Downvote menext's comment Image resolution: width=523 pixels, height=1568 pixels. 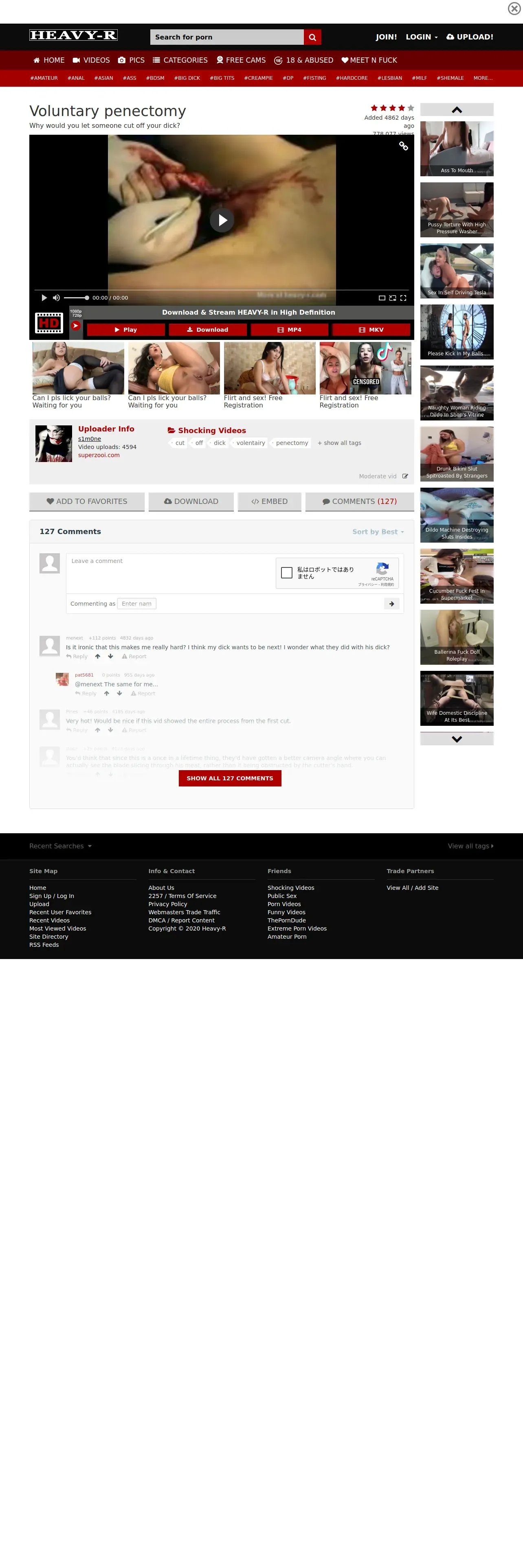tap(110, 656)
